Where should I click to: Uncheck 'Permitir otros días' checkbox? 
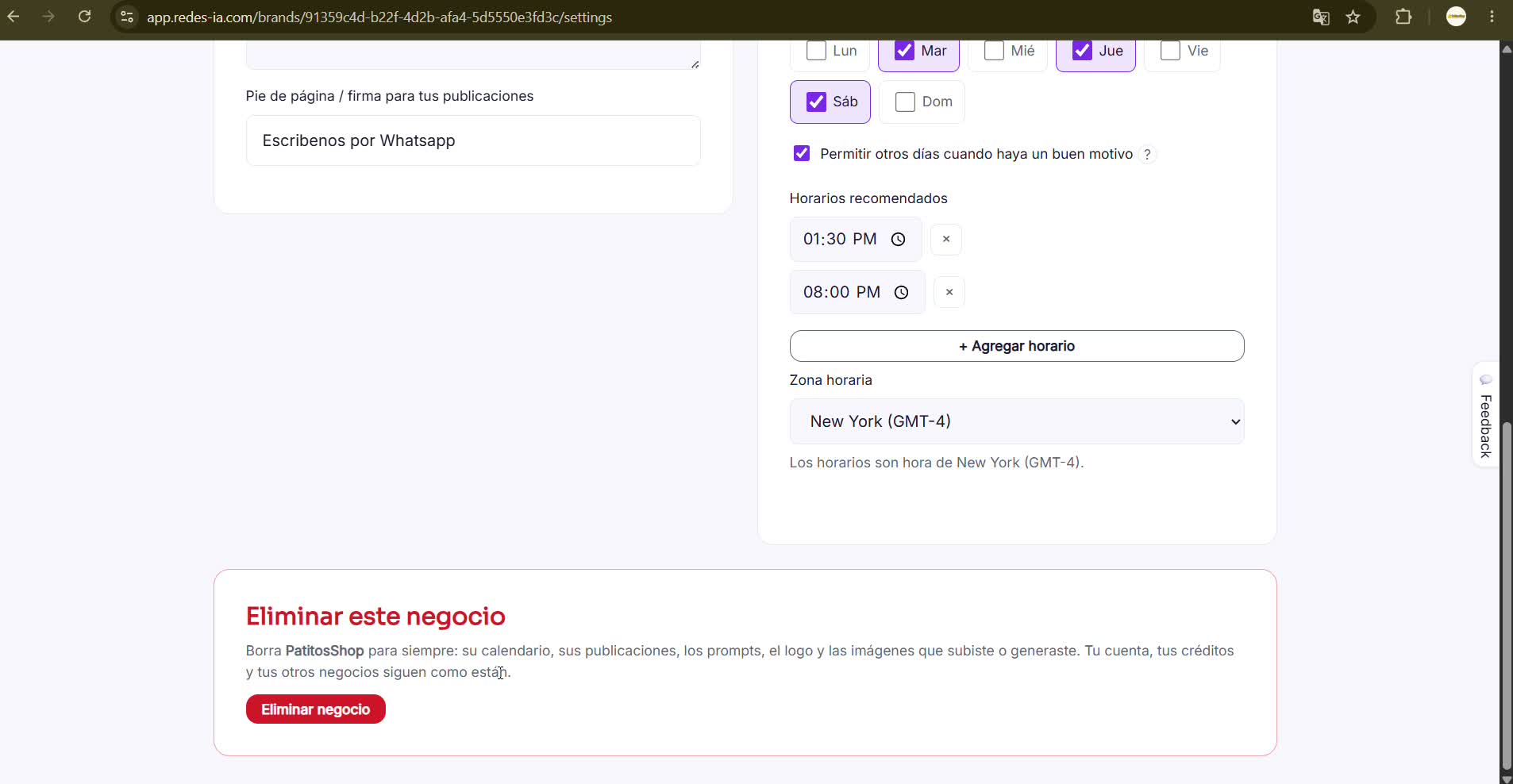click(802, 153)
